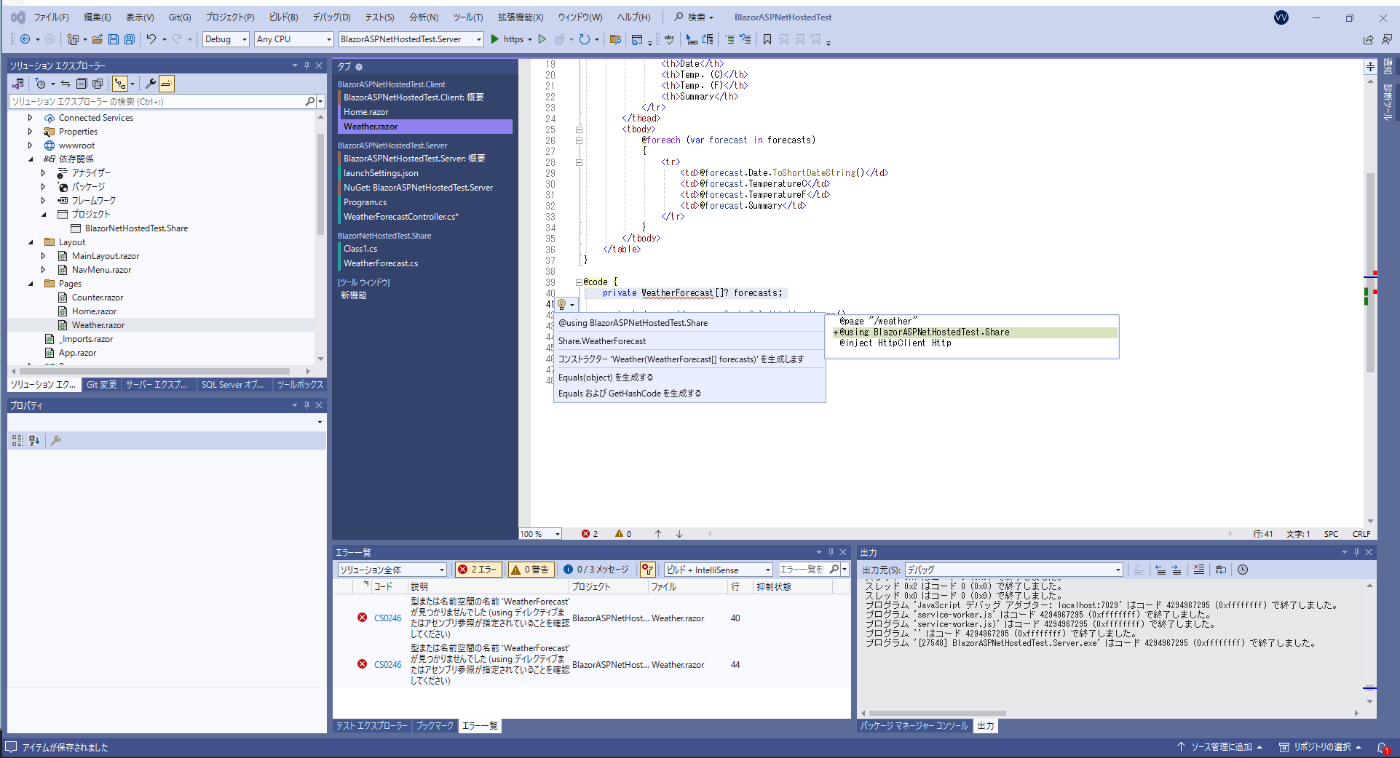The height and width of the screenshot is (758, 1400).
Task: Toggle word wrap icon in Output panel
Action: (x=1220, y=569)
